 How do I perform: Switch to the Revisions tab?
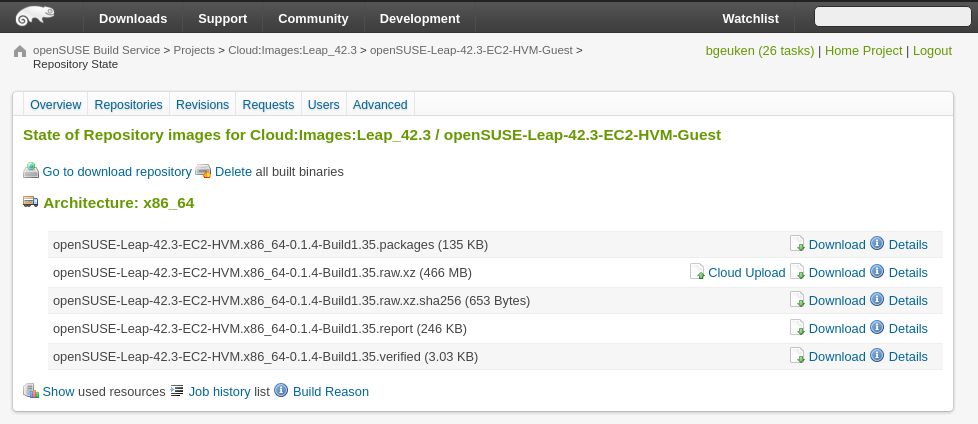coord(202,104)
